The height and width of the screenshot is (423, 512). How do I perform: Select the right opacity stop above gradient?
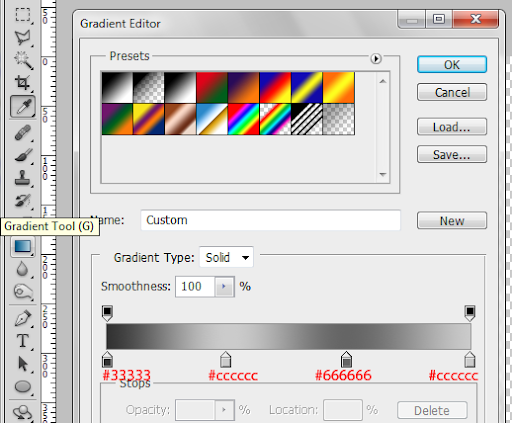(x=470, y=313)
